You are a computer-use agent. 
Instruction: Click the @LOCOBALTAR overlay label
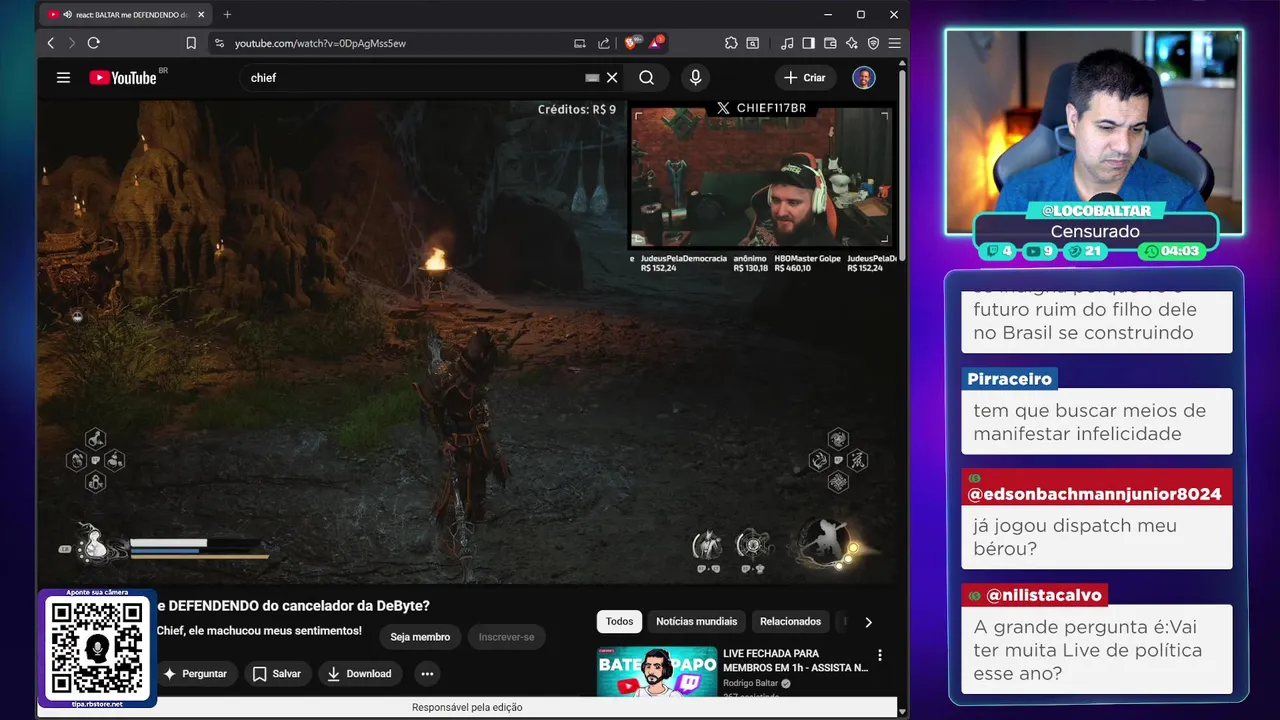pos(1096,211)
